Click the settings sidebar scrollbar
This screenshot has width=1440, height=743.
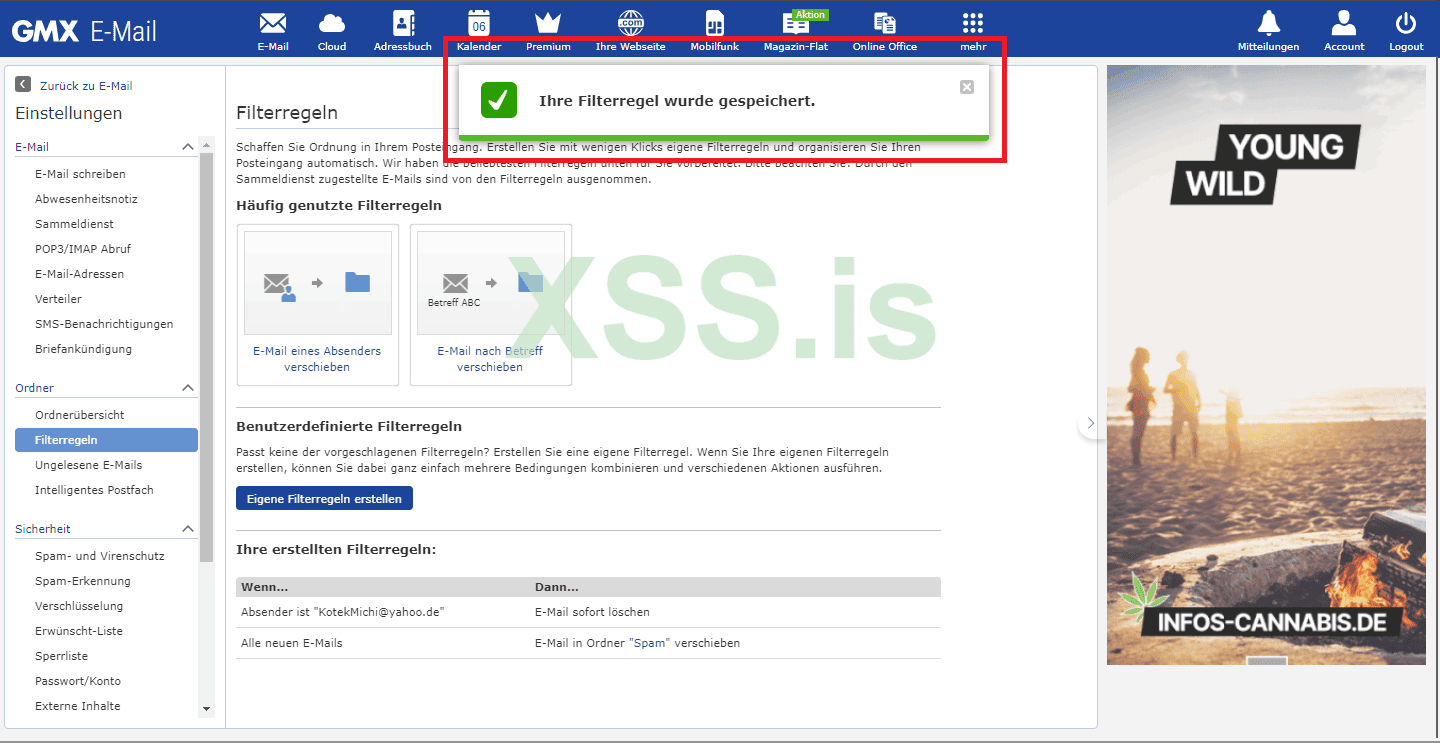click(207, 358)
